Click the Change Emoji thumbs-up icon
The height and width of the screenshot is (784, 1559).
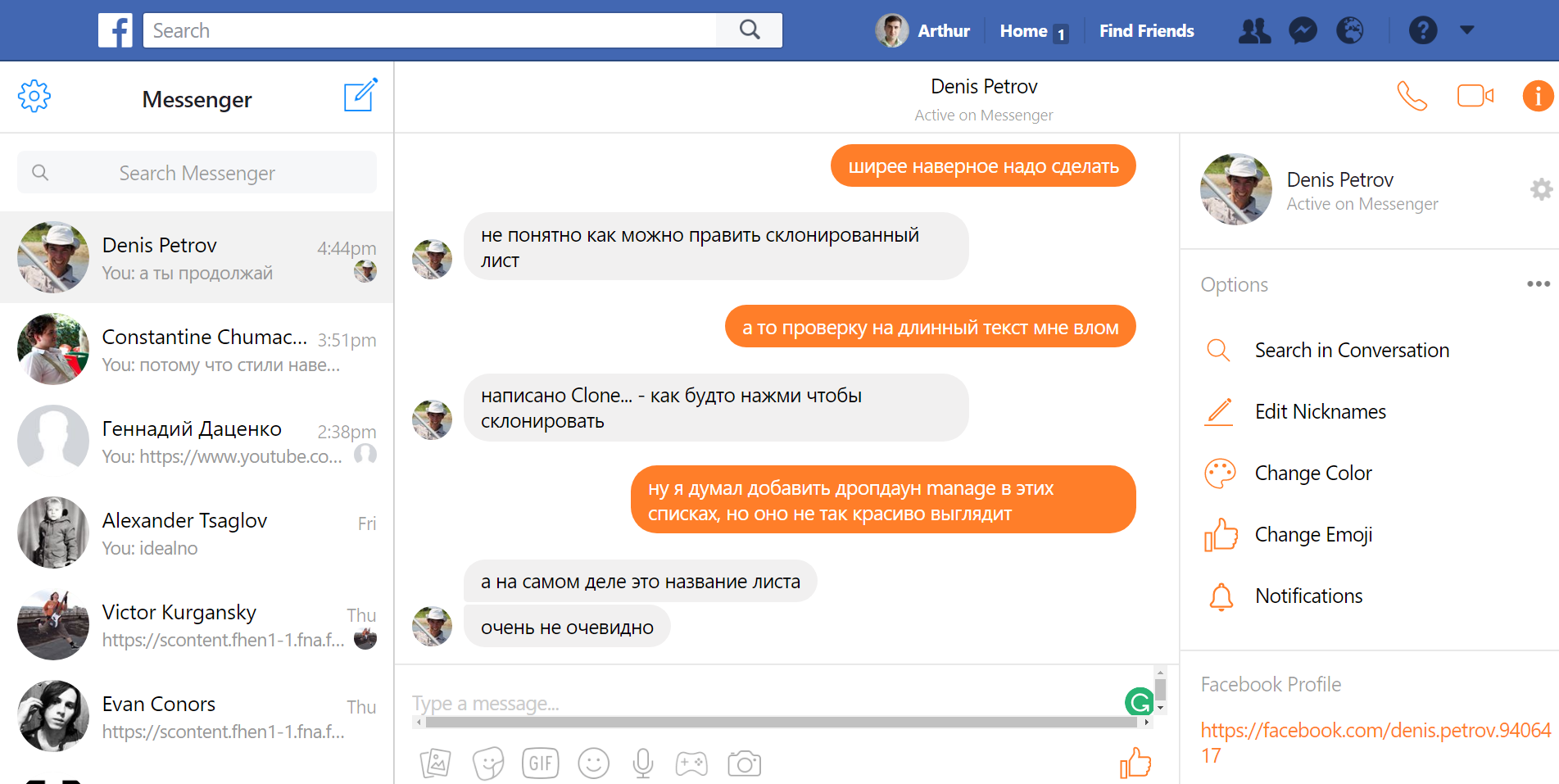(x=1221, y=534)
